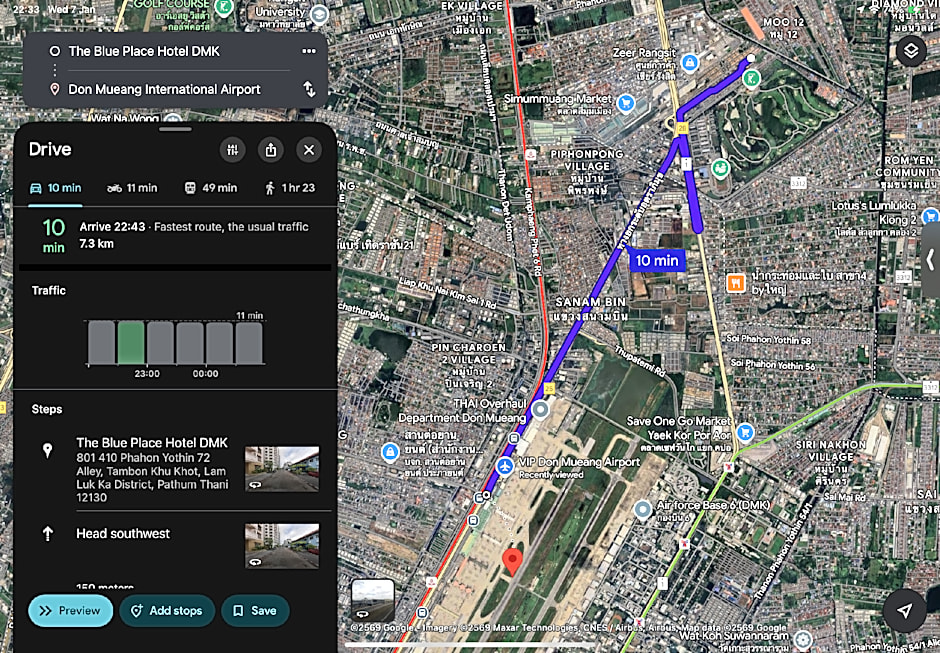Viewport: 940px width, 653px height.
Task: Click THAI Overhaul Department gray marker
Action: point(540,410)
